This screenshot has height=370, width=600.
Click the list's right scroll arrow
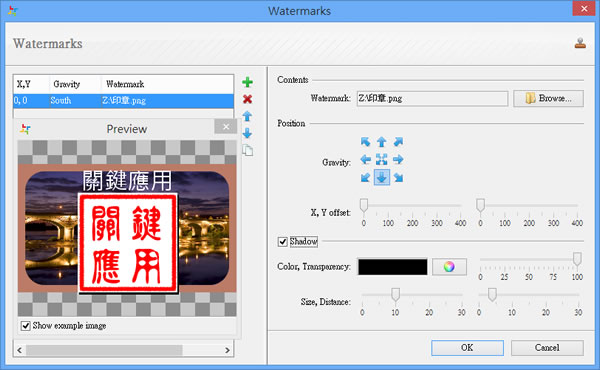(227, 350)
